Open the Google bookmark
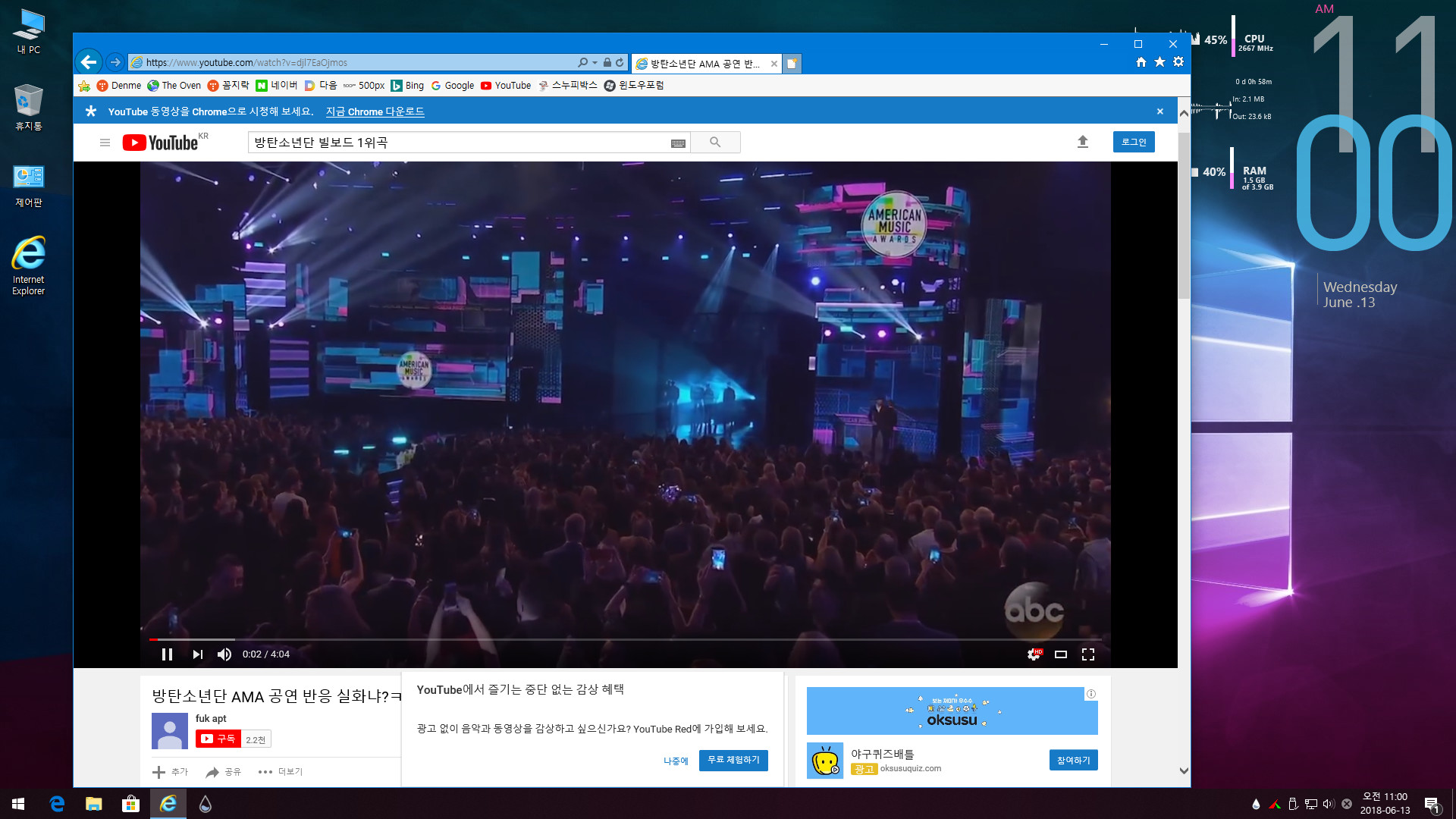This screenshot has width=1456, height=819. pyautogui.click(x=453, y=86)
